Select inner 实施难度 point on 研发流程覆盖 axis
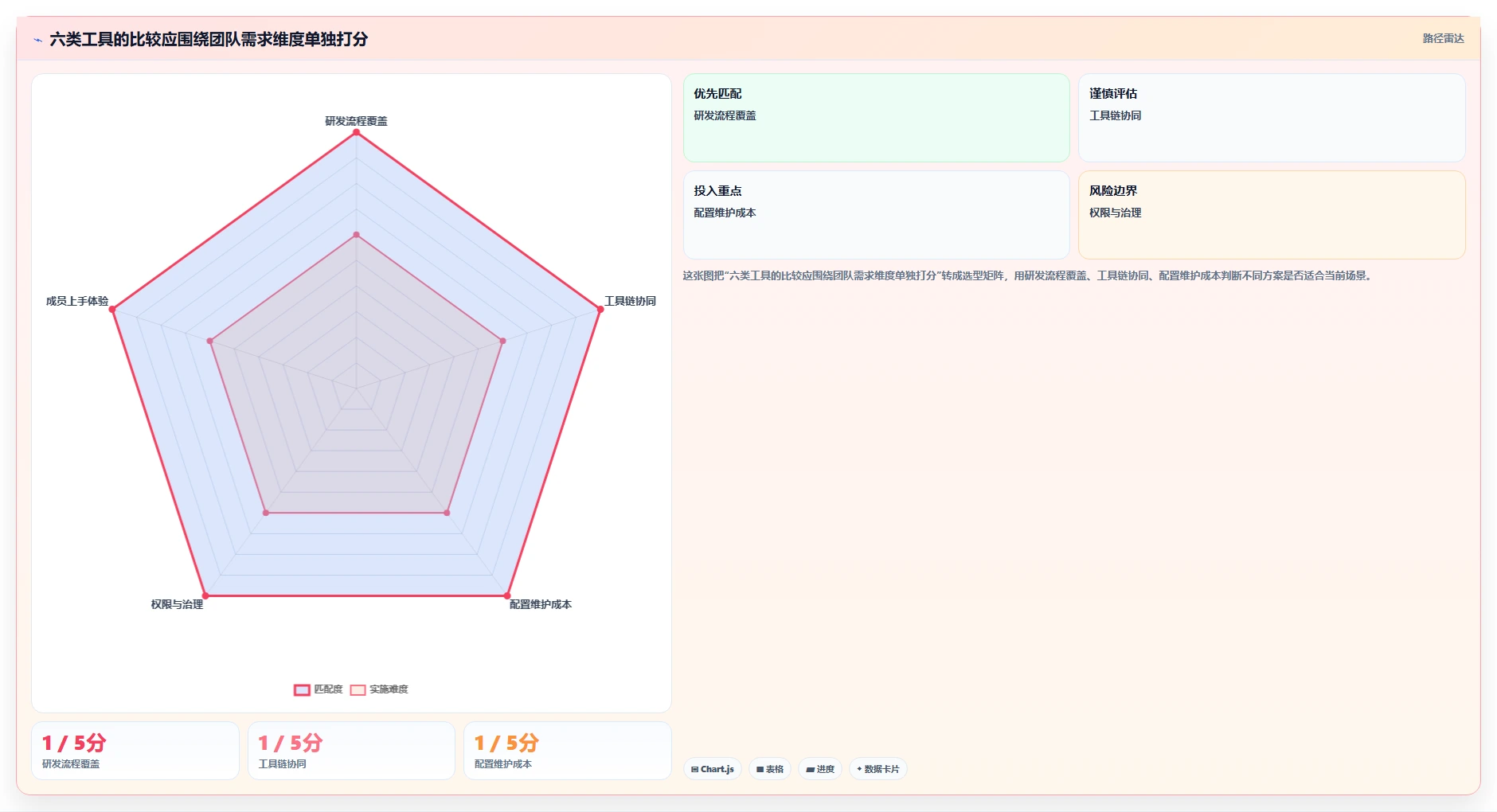 pyautogui.click(x=356, y=235)
